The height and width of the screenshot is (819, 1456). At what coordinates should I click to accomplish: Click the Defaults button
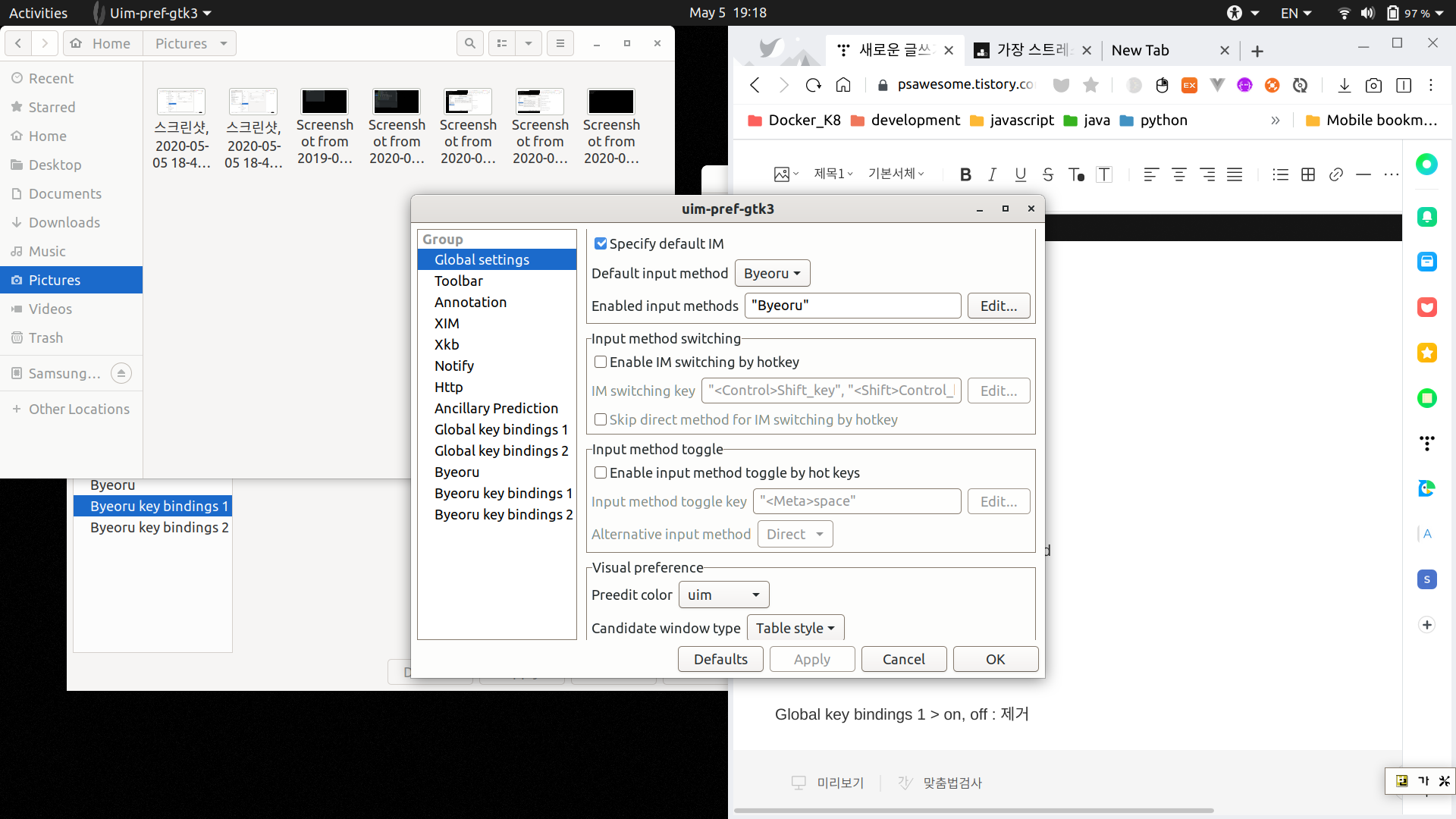720,659
